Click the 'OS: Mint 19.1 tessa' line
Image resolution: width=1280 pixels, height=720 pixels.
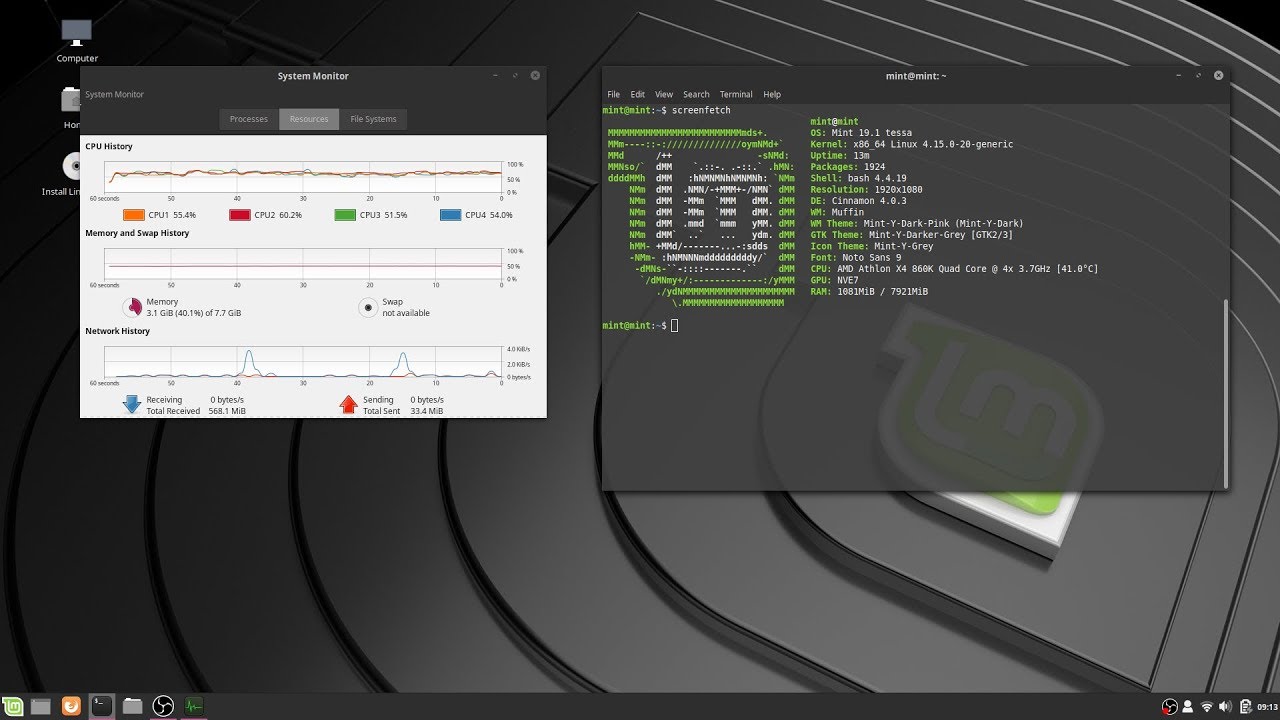point(861,133)
